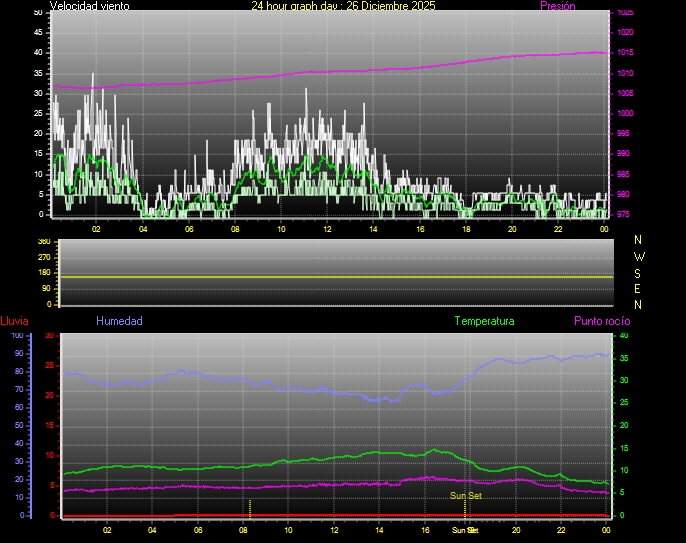
Task: Click the Presión legend label
Action: pos(557,6)
